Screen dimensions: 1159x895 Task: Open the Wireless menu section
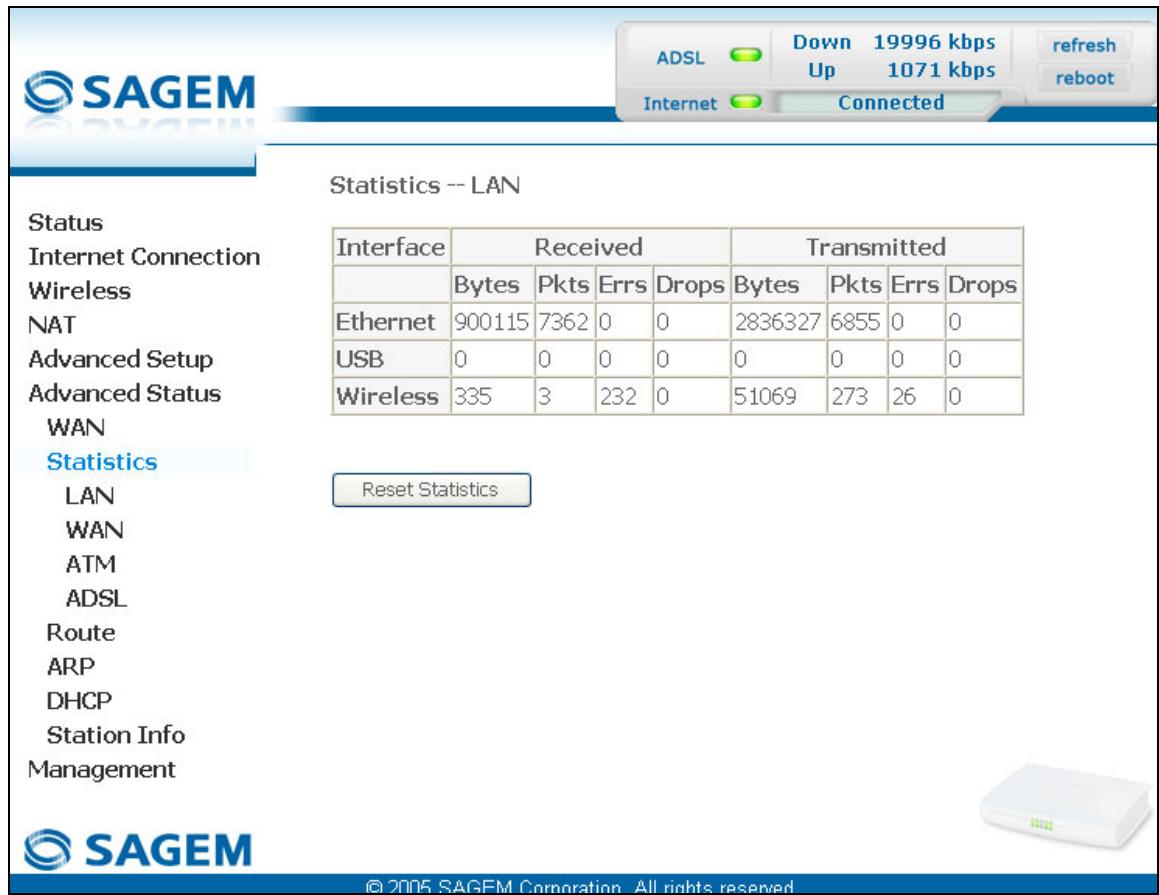coord(79,290)
